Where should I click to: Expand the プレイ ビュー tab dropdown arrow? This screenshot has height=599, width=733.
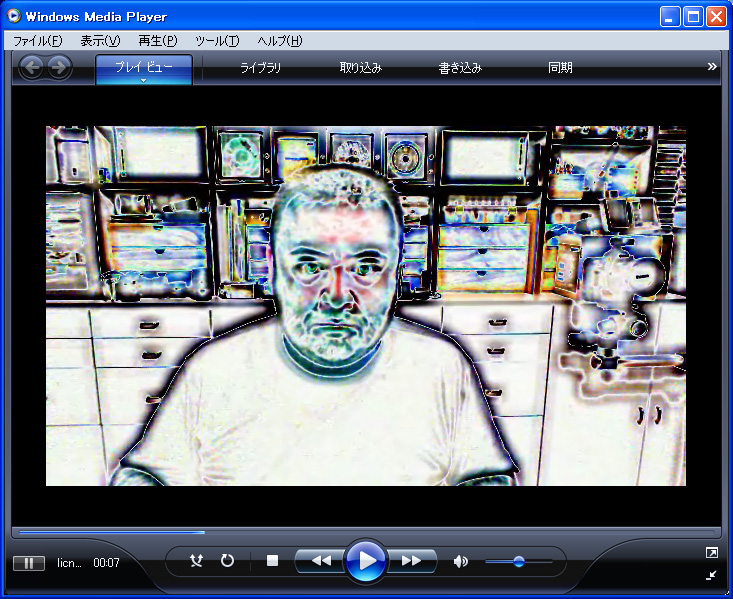[144, 81]
